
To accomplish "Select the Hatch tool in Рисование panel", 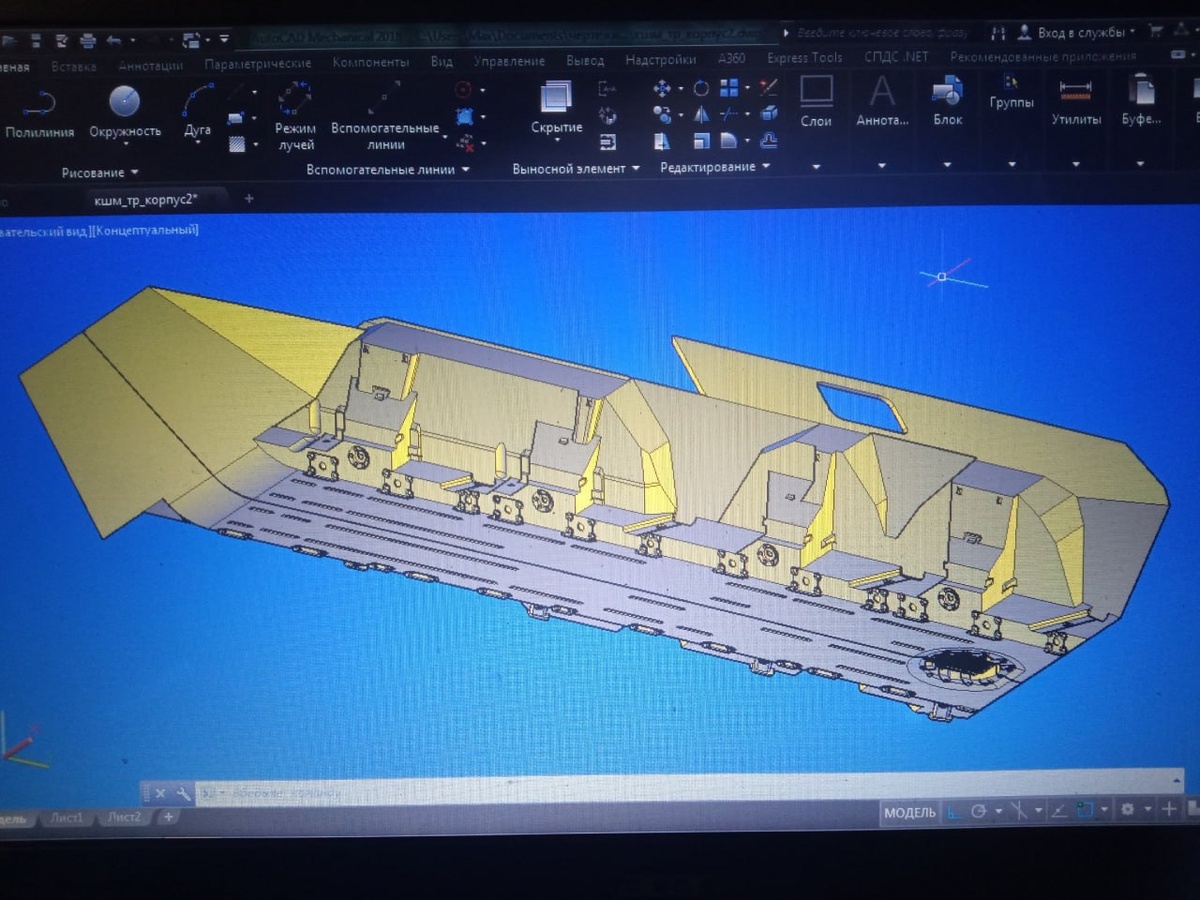I will coord(237,144).
